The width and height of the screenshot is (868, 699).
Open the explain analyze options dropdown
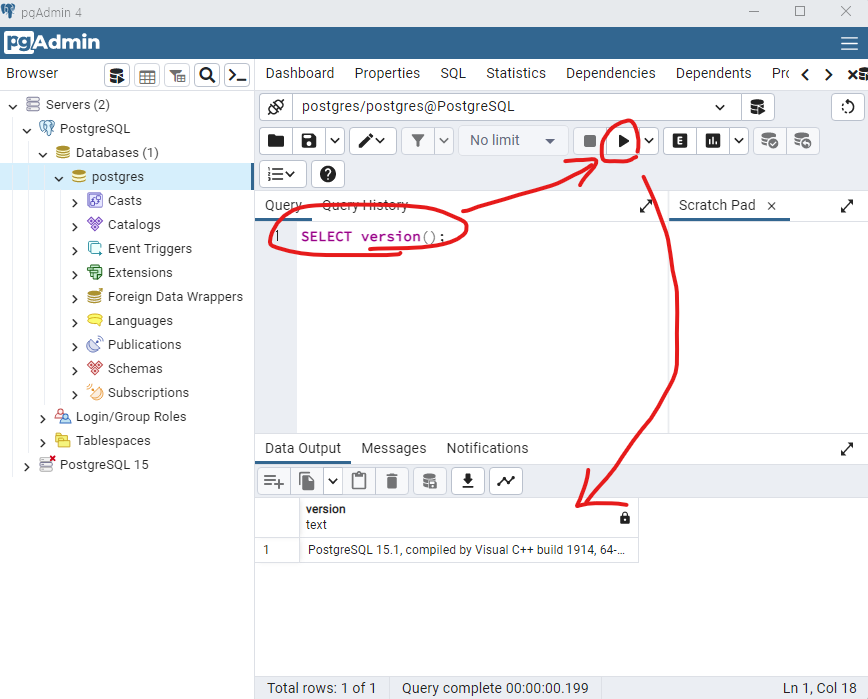739,141
